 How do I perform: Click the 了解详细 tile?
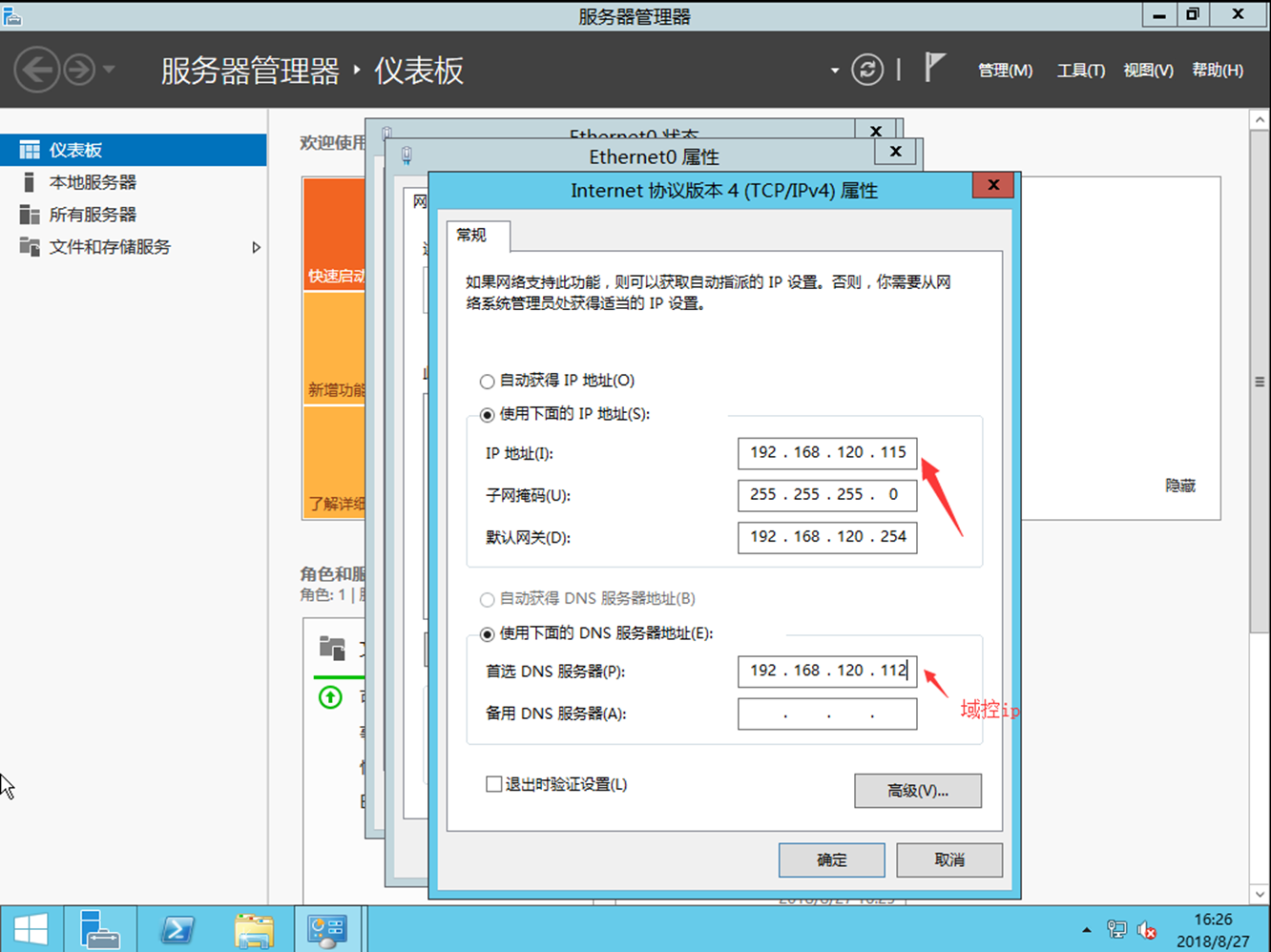(x=334, y=463)
